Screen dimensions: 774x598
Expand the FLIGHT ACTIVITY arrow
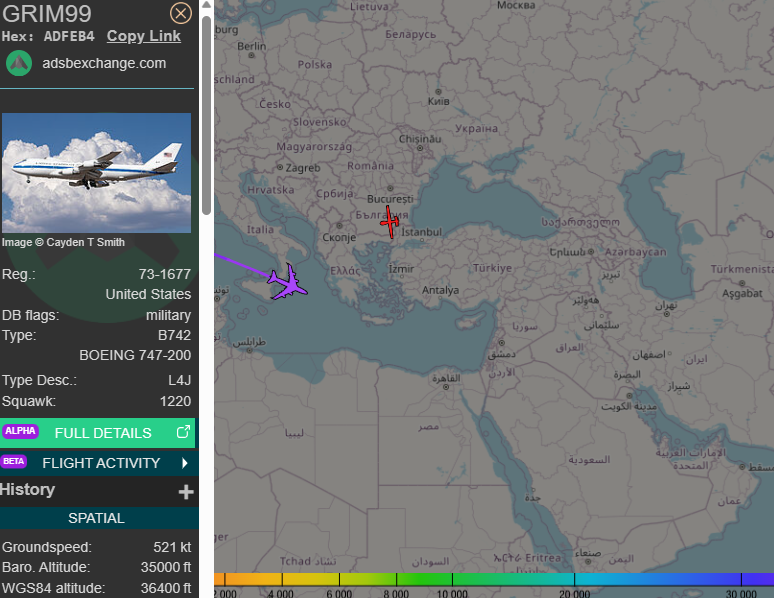pos(185,463)
